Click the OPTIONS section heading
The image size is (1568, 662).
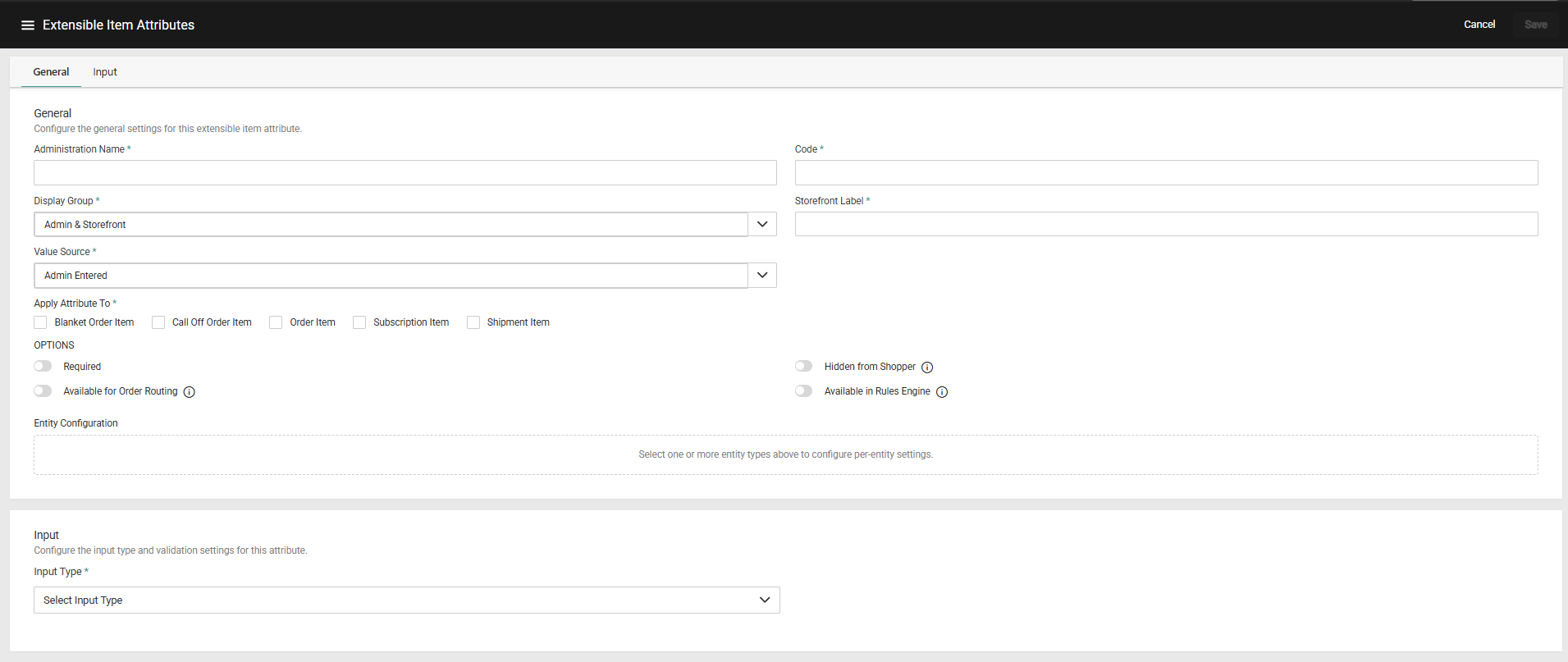[x=54, y=345]
